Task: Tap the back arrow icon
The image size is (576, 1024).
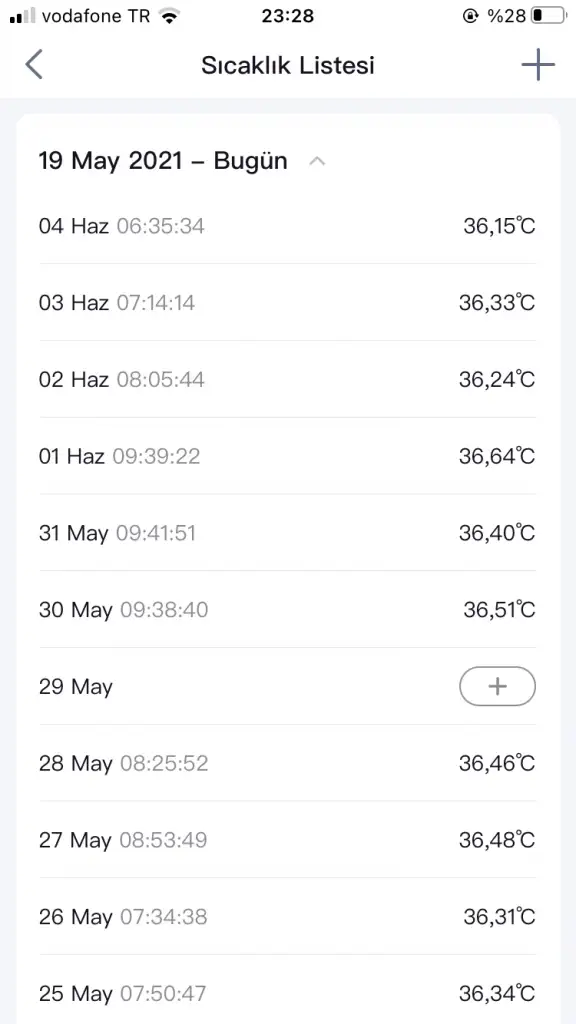Action: coord(34,65)
